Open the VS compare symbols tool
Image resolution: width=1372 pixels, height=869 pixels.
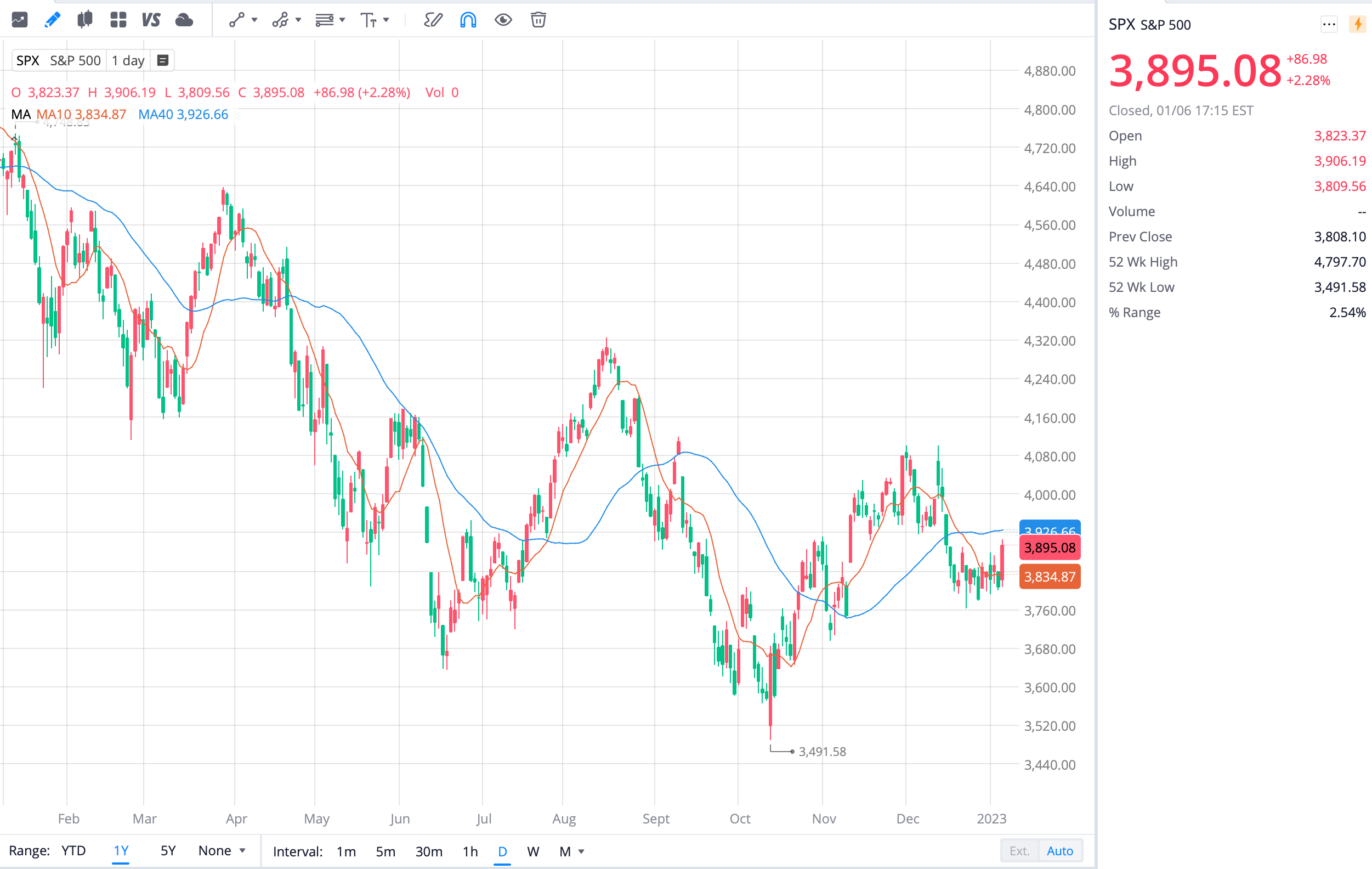click(x=150, y=20)
